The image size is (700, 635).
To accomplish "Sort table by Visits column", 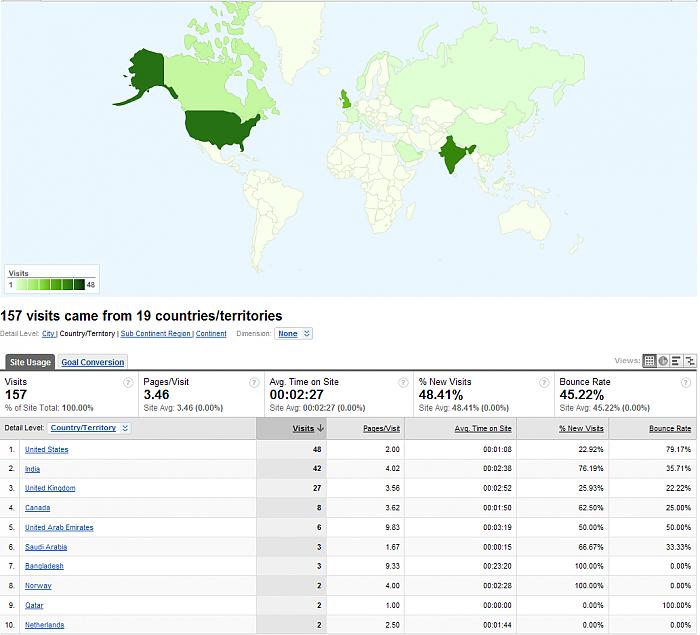I will (x=304, y=428).
